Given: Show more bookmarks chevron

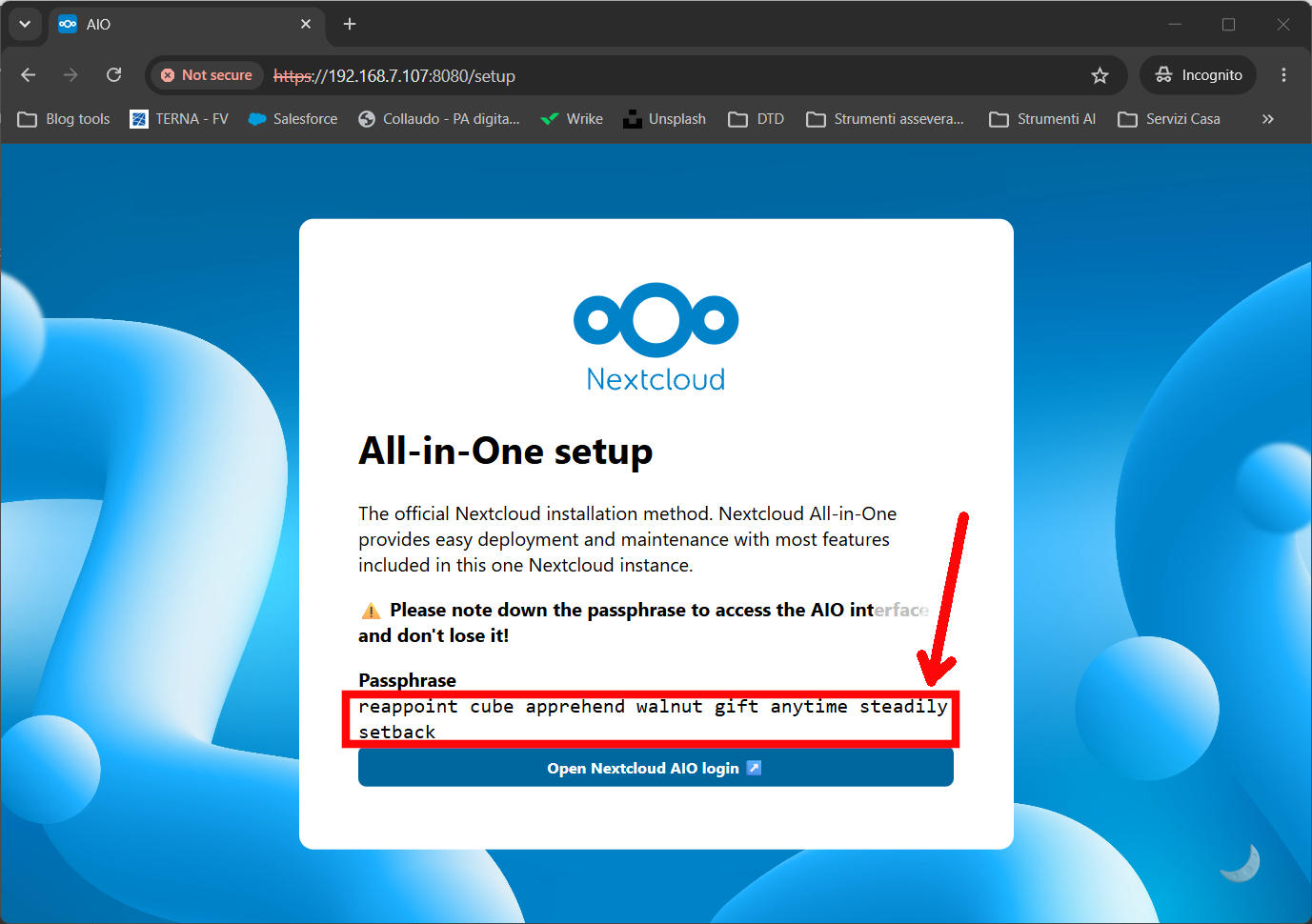Looking at the screenshot, I should (1267, 119).
